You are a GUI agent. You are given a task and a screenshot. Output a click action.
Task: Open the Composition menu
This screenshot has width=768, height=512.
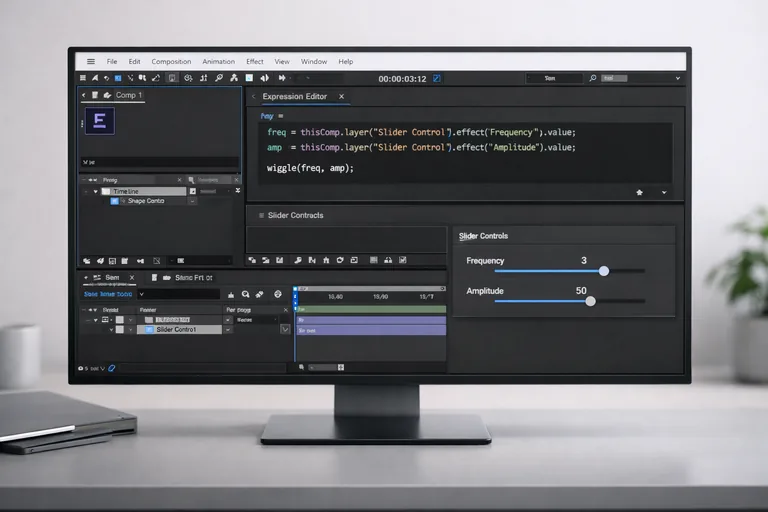pyautogui.click(x=171, y=61)
